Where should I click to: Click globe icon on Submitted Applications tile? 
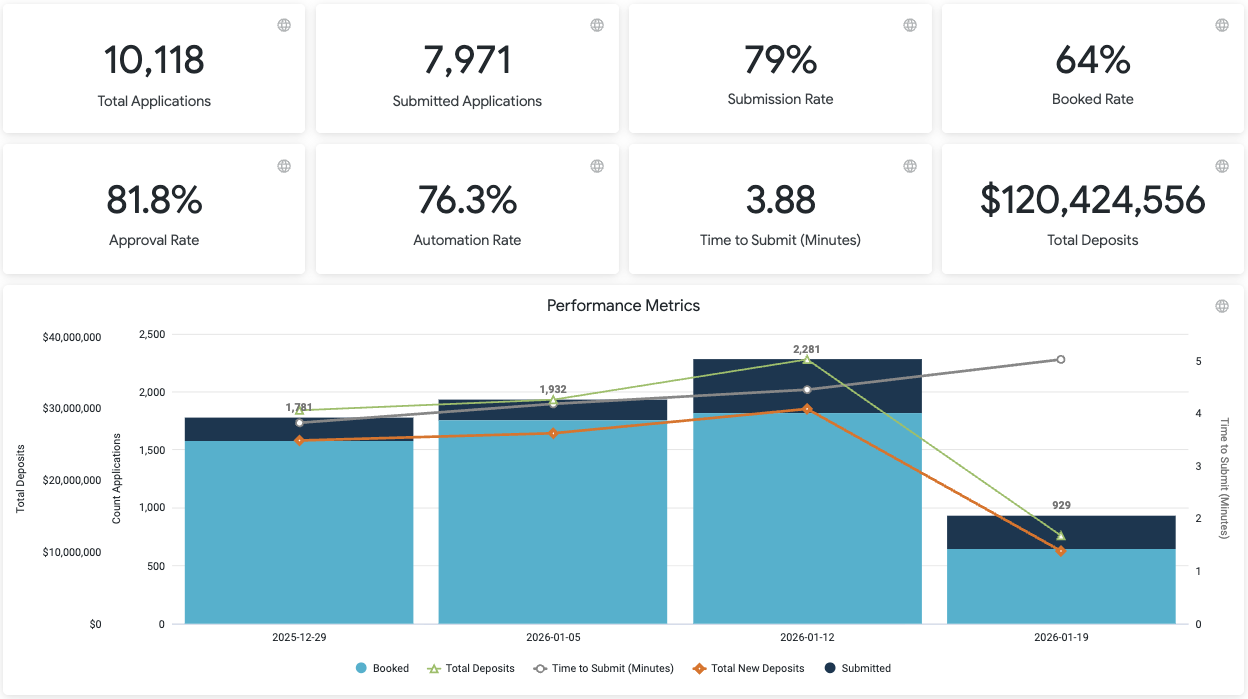597,25
